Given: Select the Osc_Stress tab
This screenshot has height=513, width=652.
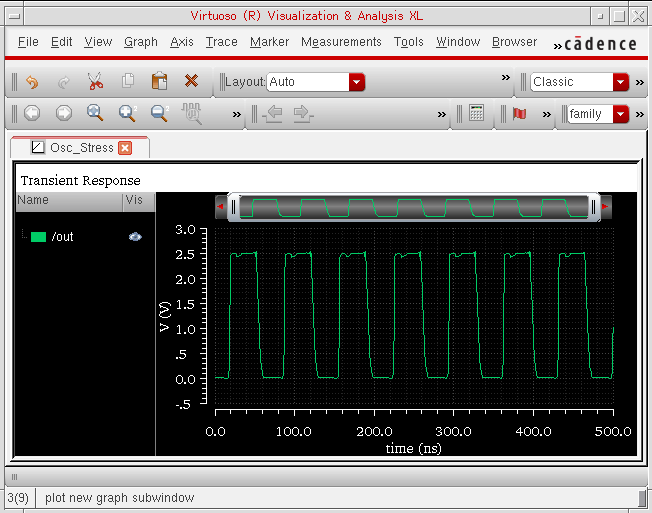Looking at the screenshot, I should [x=81, y=148].
